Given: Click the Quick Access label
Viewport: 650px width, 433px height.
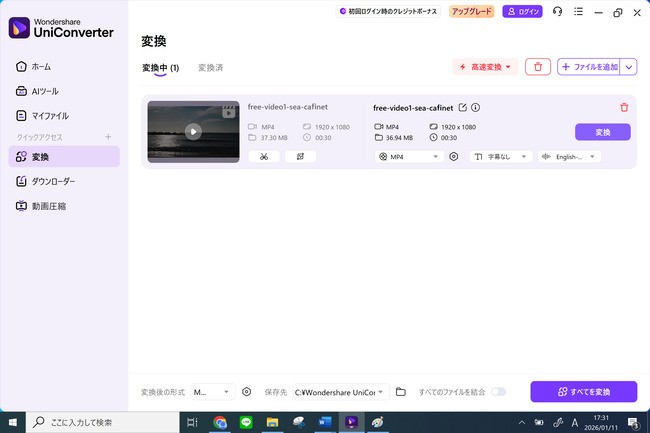Looking at the screenshot, I should 39,137.
